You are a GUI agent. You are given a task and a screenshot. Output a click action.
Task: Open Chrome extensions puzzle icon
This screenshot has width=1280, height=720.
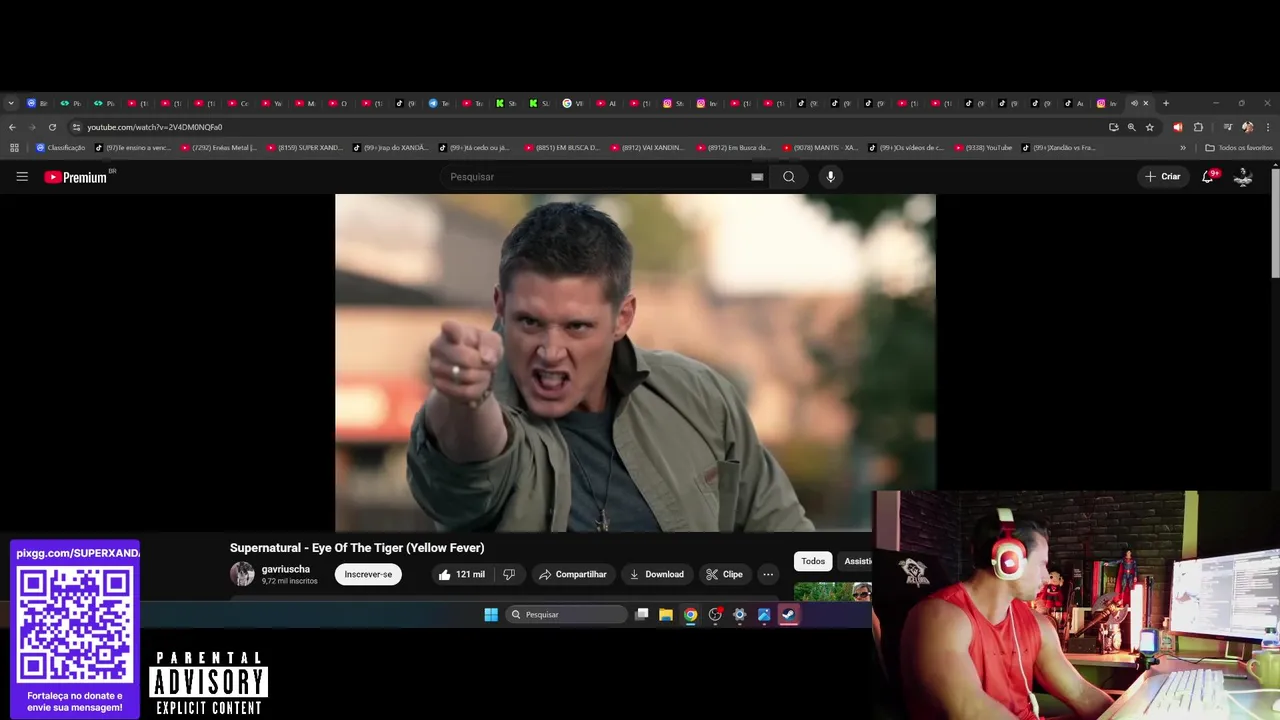tap(1198, 127)
